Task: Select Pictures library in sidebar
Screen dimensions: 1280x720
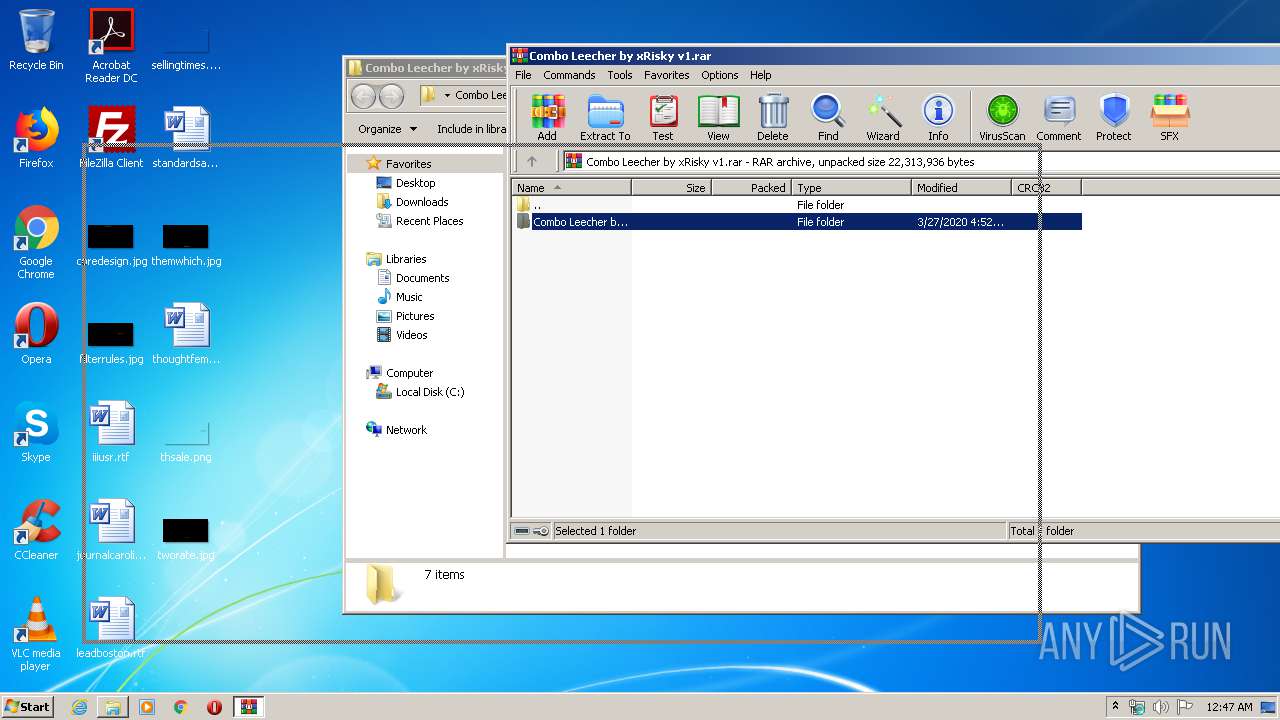Action: 414,316
